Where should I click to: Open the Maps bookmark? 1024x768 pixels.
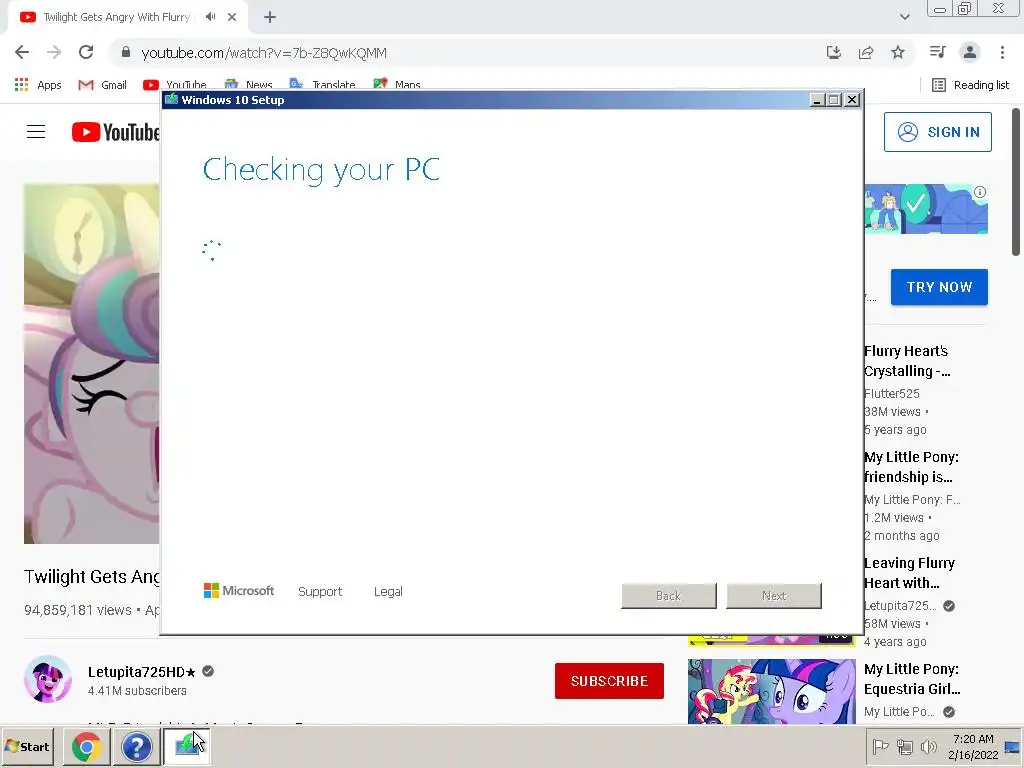tap(397, 85)
